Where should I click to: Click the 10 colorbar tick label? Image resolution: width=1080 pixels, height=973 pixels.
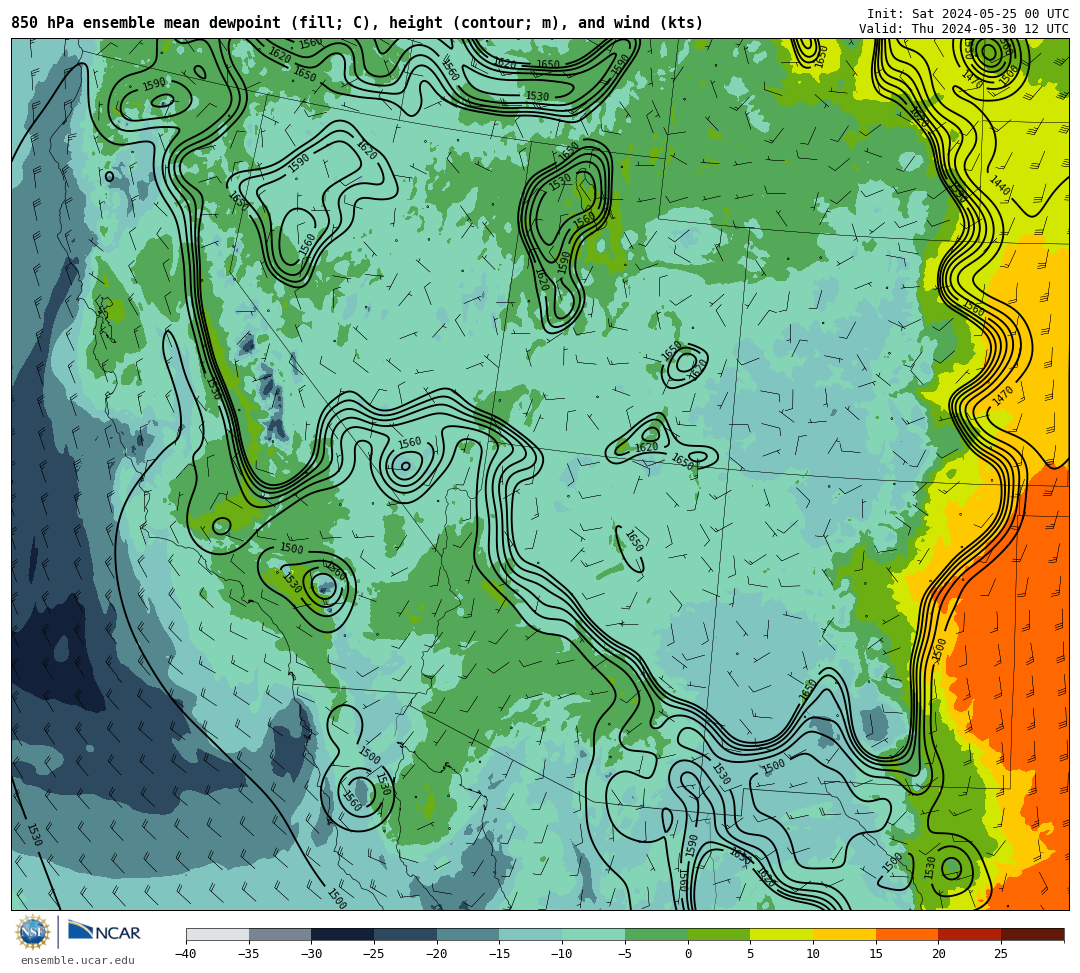813,954
